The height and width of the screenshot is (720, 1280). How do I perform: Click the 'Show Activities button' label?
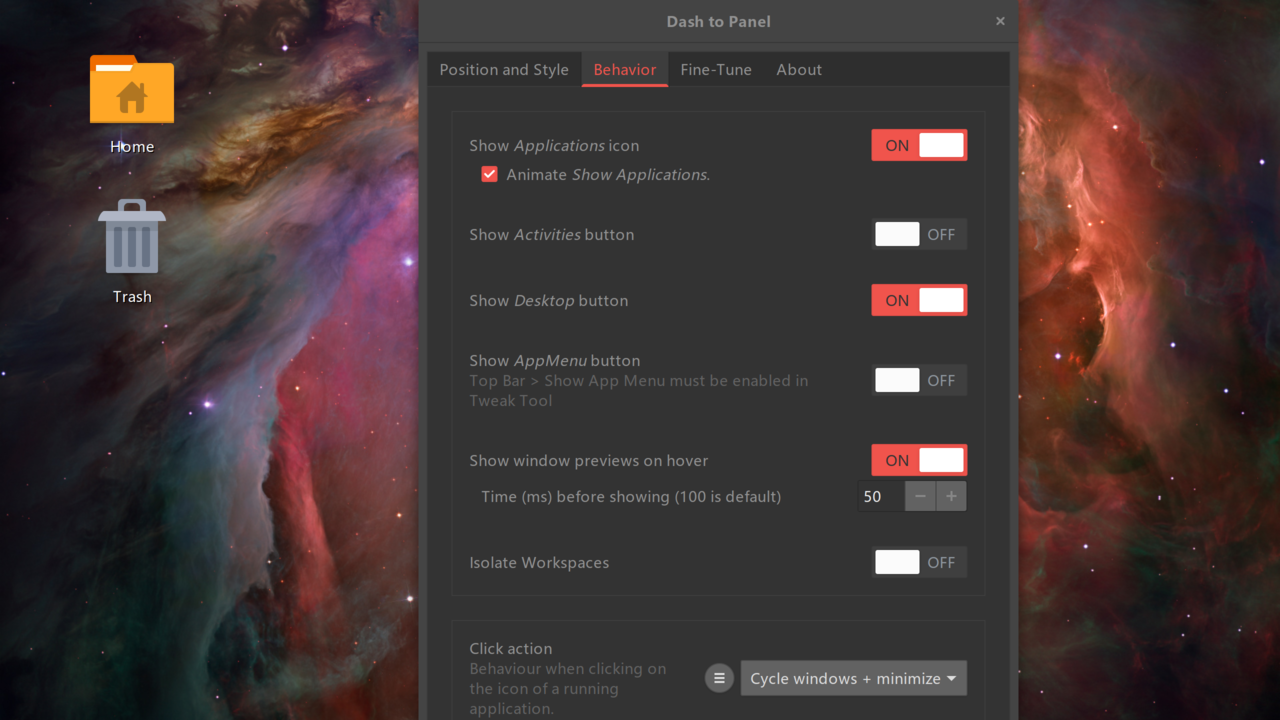[552, 234]
